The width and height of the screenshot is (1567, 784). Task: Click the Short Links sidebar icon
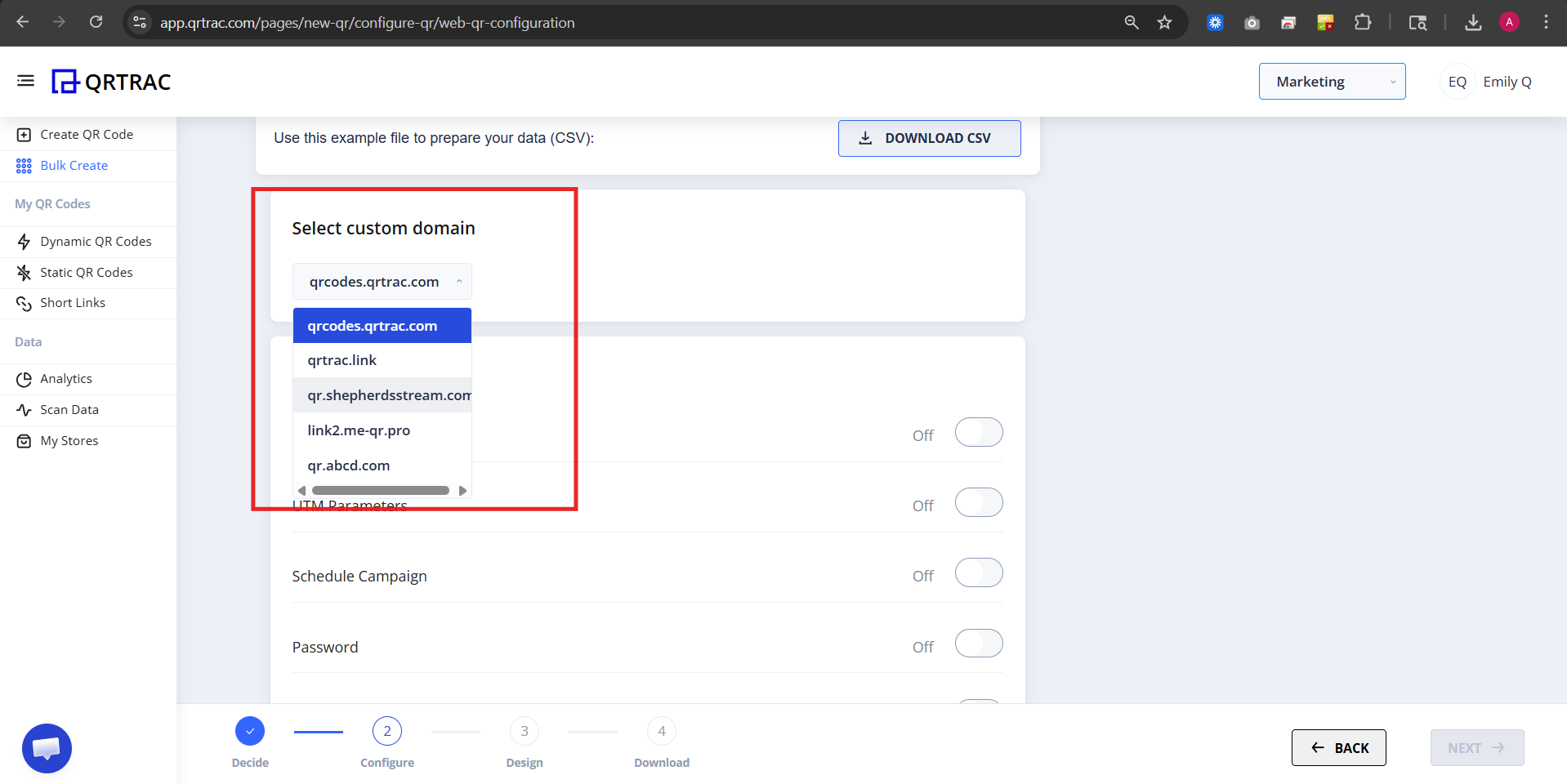point(24,303)
